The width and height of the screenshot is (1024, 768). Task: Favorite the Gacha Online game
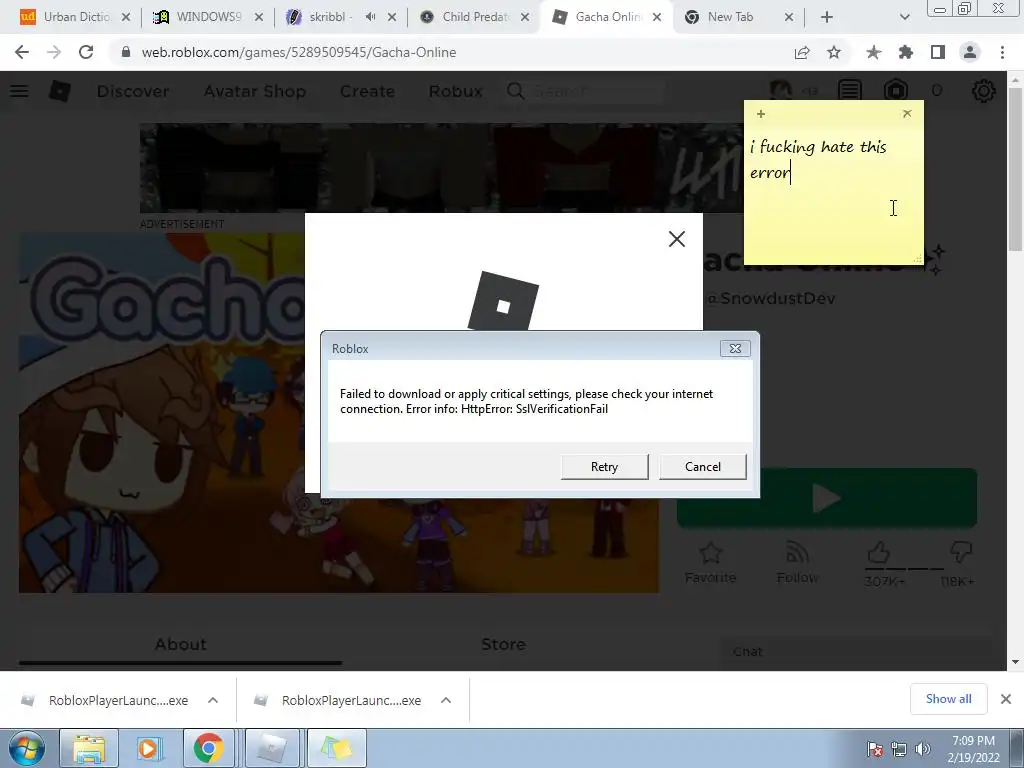pos(710,563)
